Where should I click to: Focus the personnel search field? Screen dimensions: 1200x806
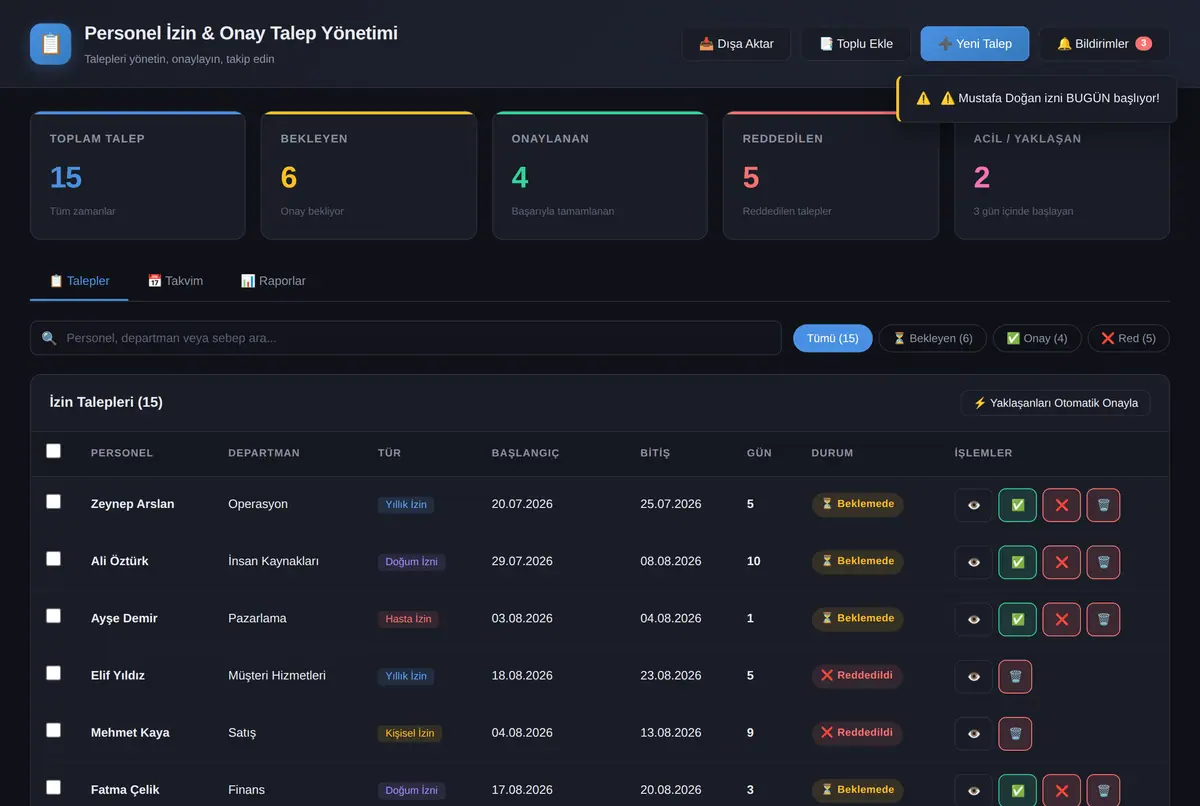406,338
